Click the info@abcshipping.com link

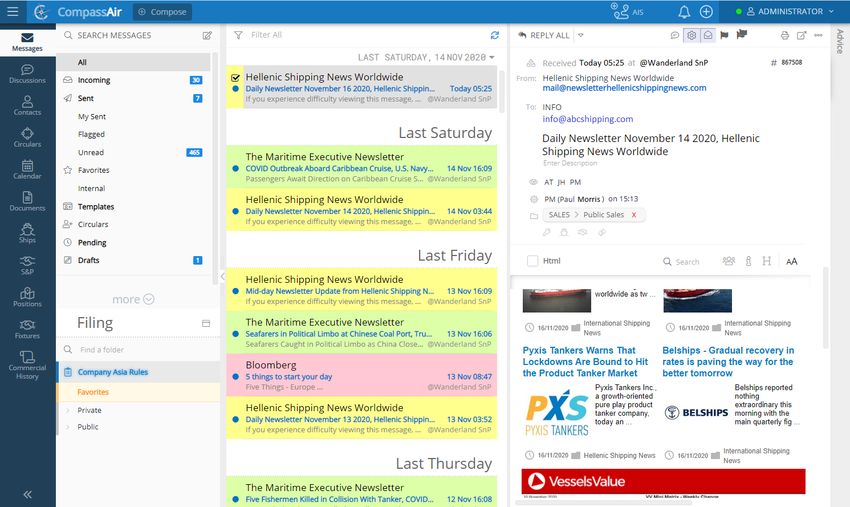(588, 119)
